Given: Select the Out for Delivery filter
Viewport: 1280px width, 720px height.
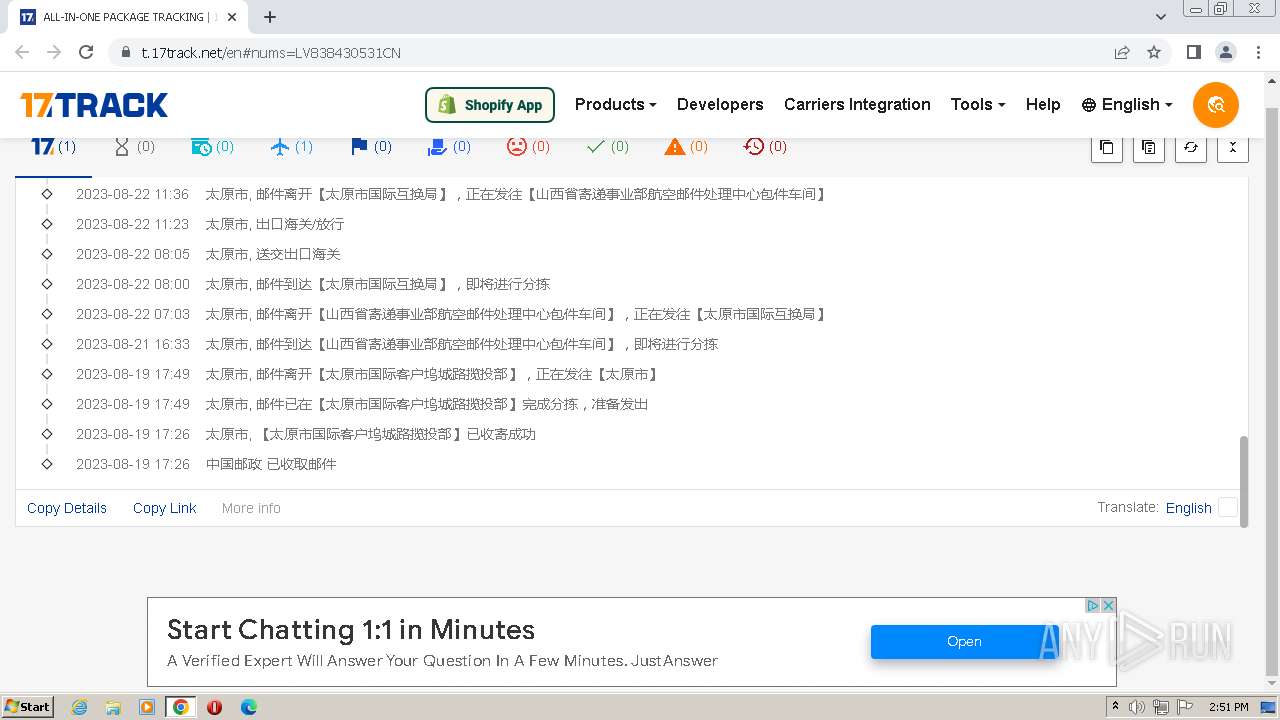Looking at the screenshot, I should coord(449,147).
